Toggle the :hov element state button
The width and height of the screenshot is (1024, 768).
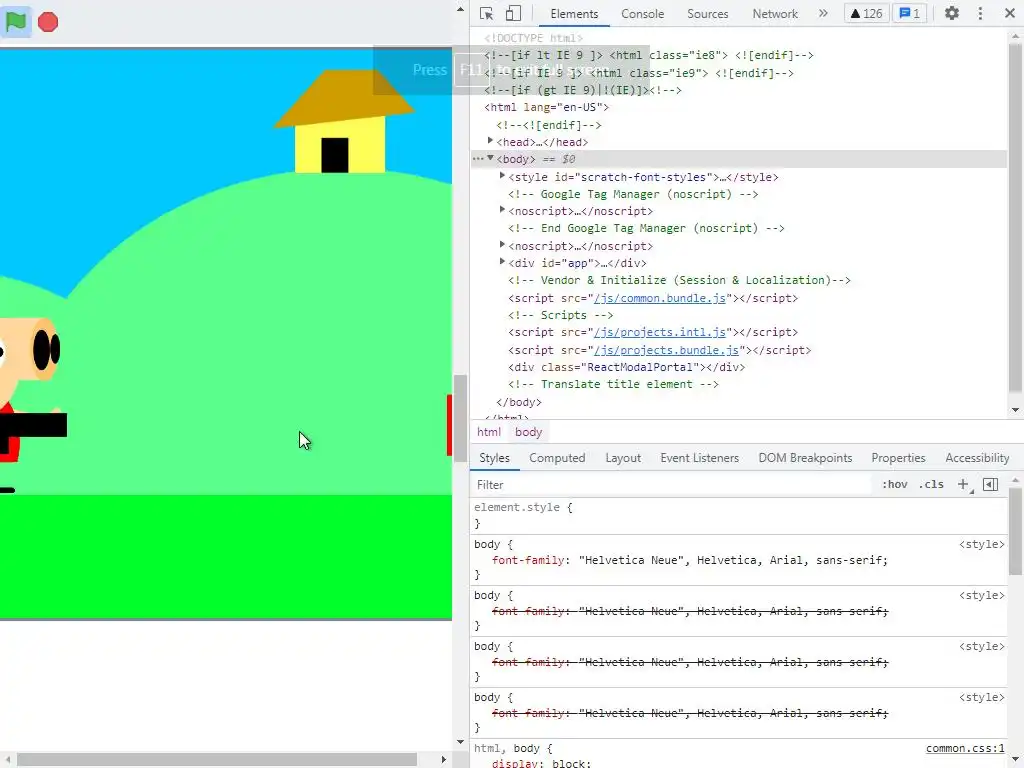(895, 484)
